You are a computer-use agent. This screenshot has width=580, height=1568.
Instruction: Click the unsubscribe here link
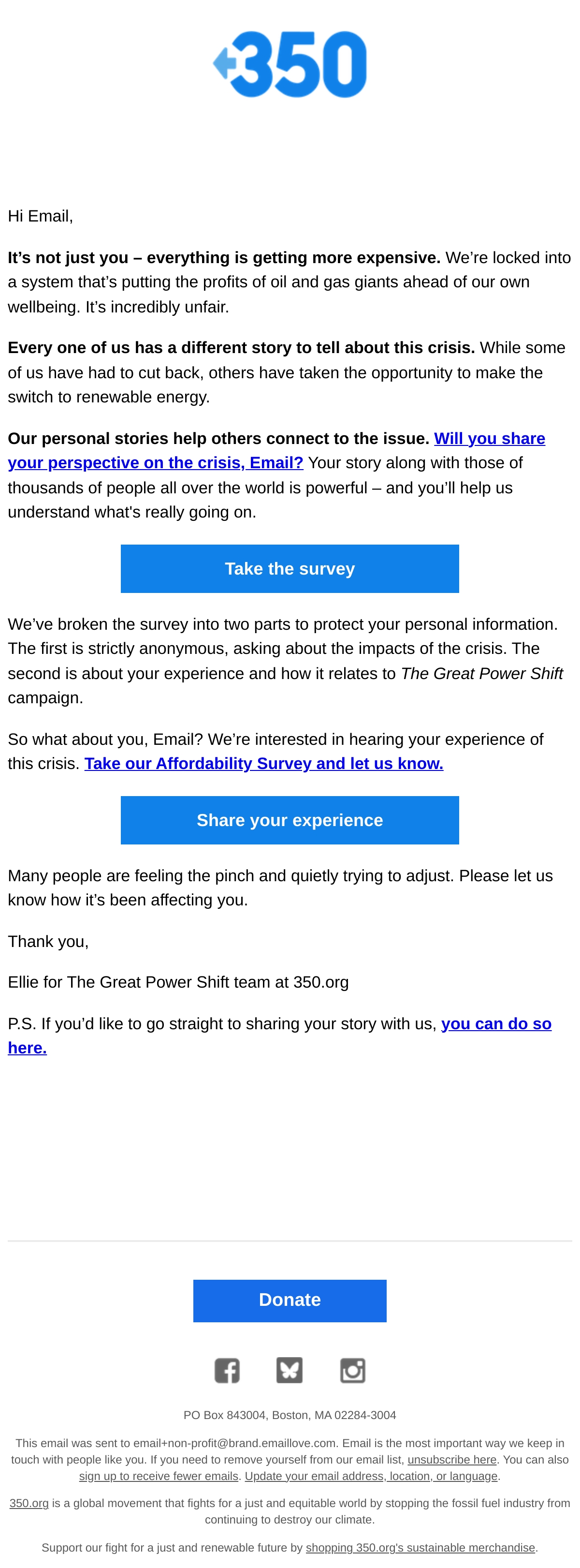[x=451, y=1460]
